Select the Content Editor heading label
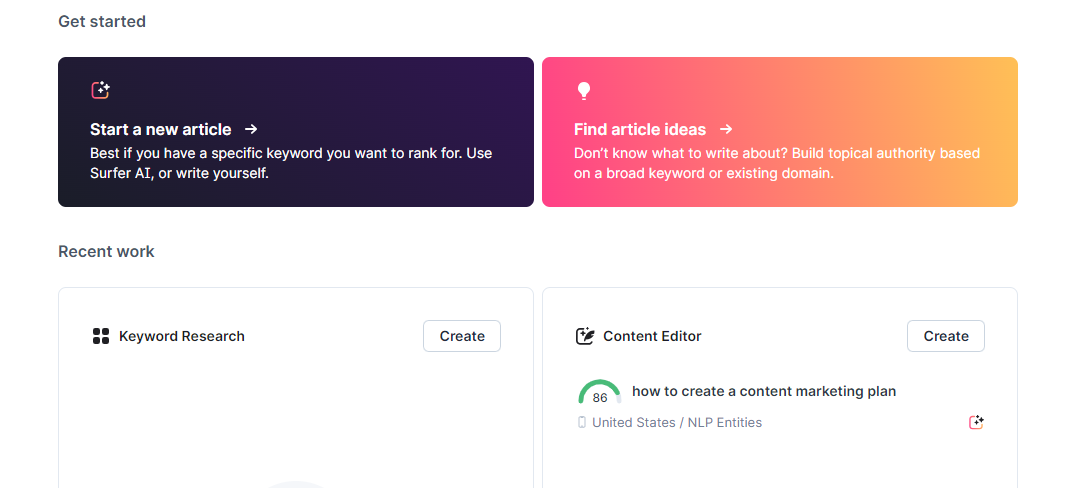 (652, 336)
